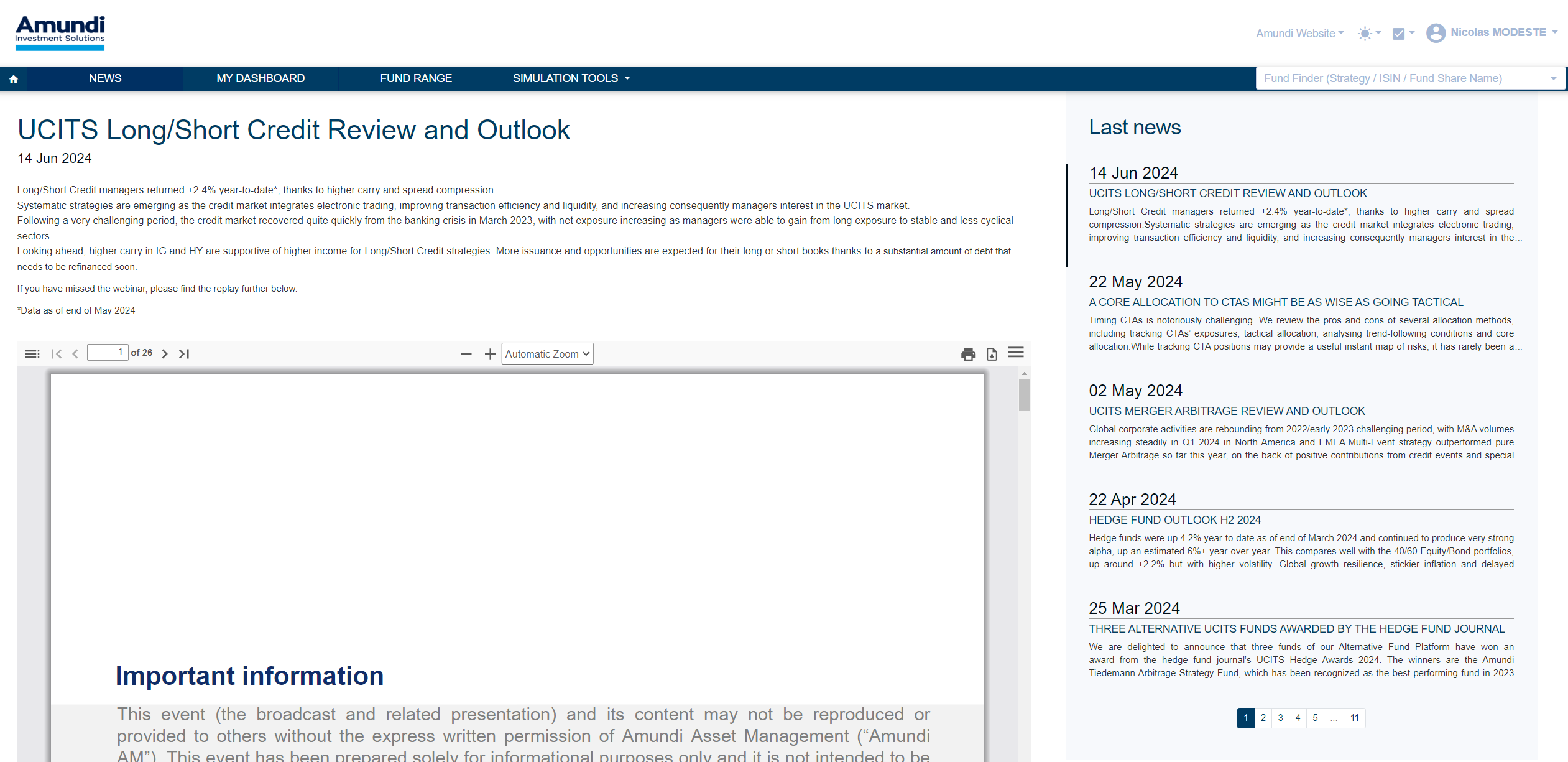Select current news page 1
The image size is (1568, 762).
(1246, 718)
